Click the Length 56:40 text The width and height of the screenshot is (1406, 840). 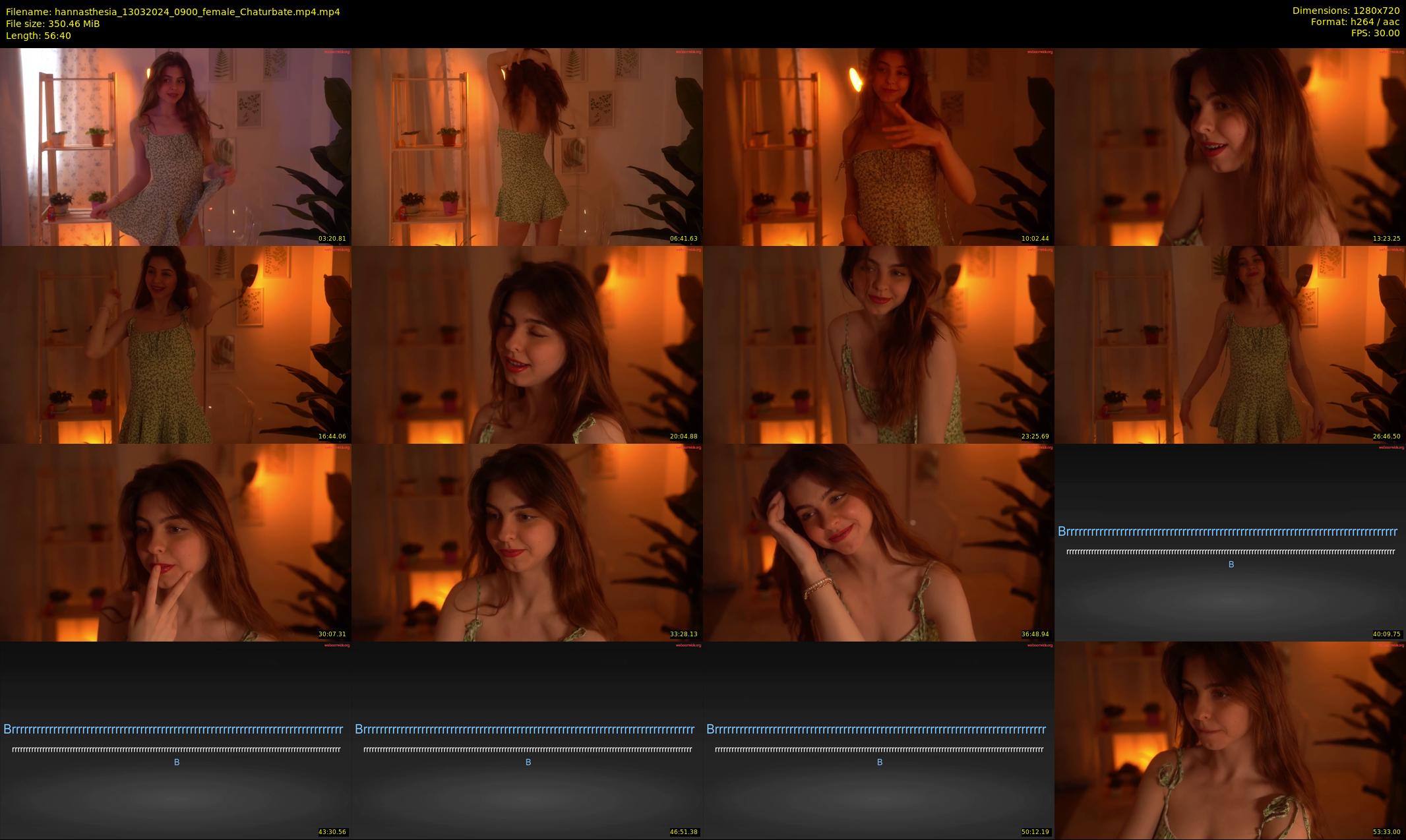(38, 36)
